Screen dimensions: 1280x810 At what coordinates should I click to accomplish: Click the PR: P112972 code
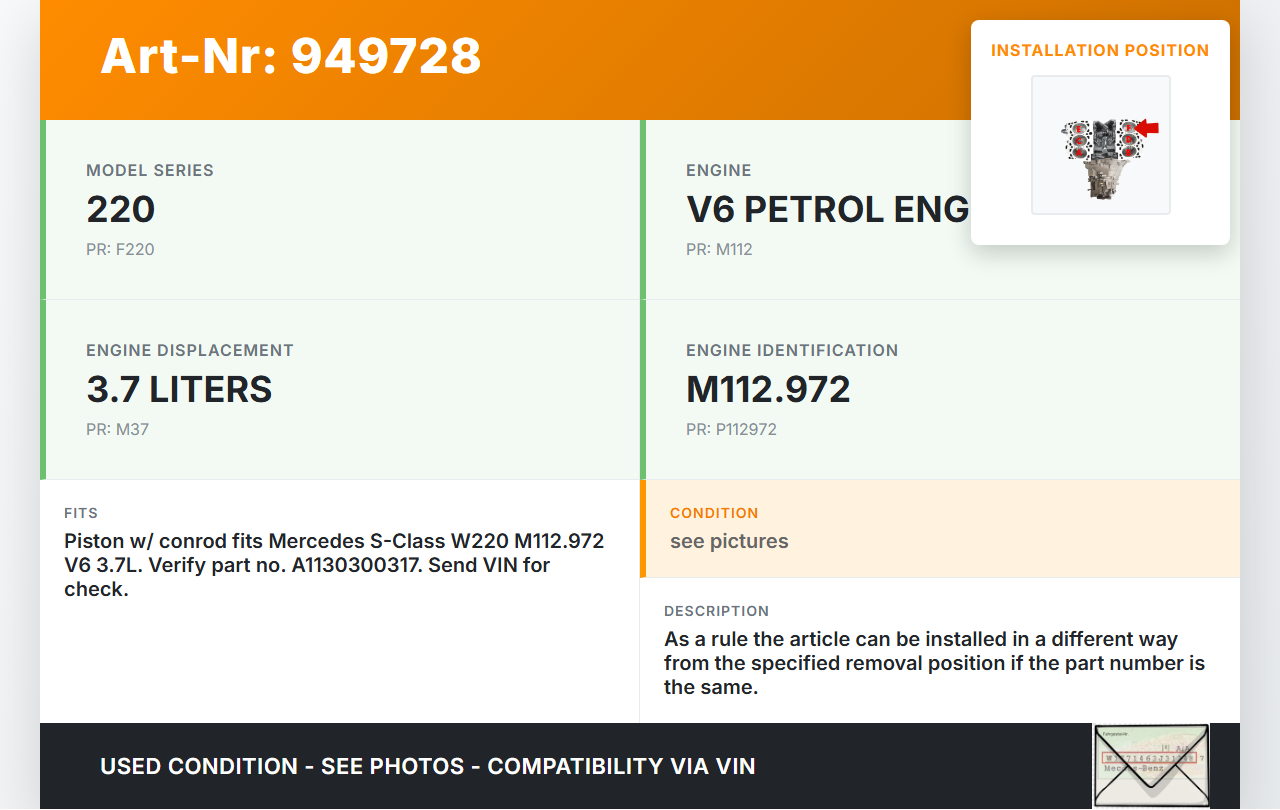click(x=731, y=429)
